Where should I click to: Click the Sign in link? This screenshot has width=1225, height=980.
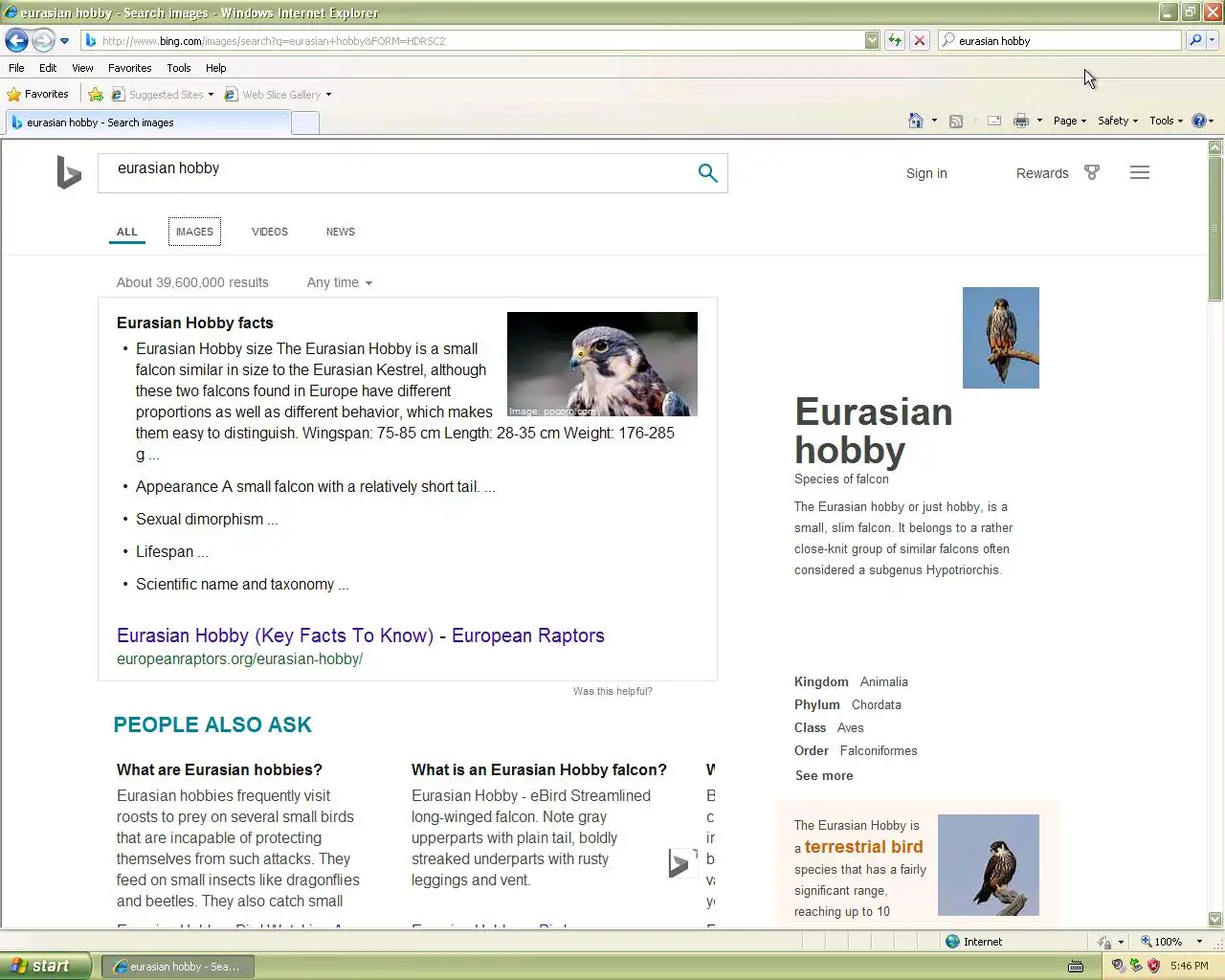(x=926, y=173)
